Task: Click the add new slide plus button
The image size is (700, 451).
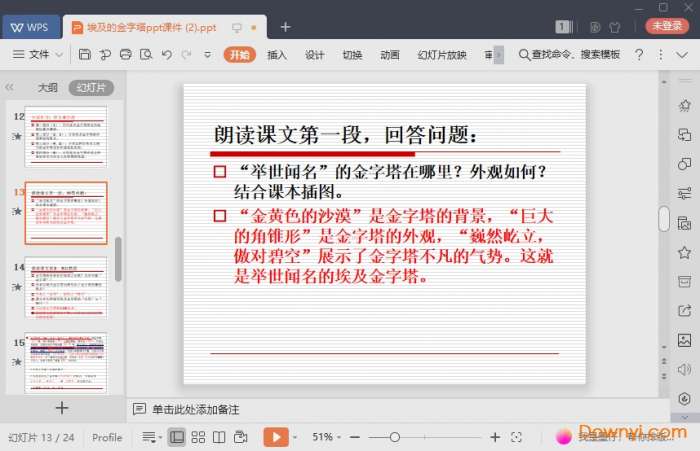Action: 62,408
